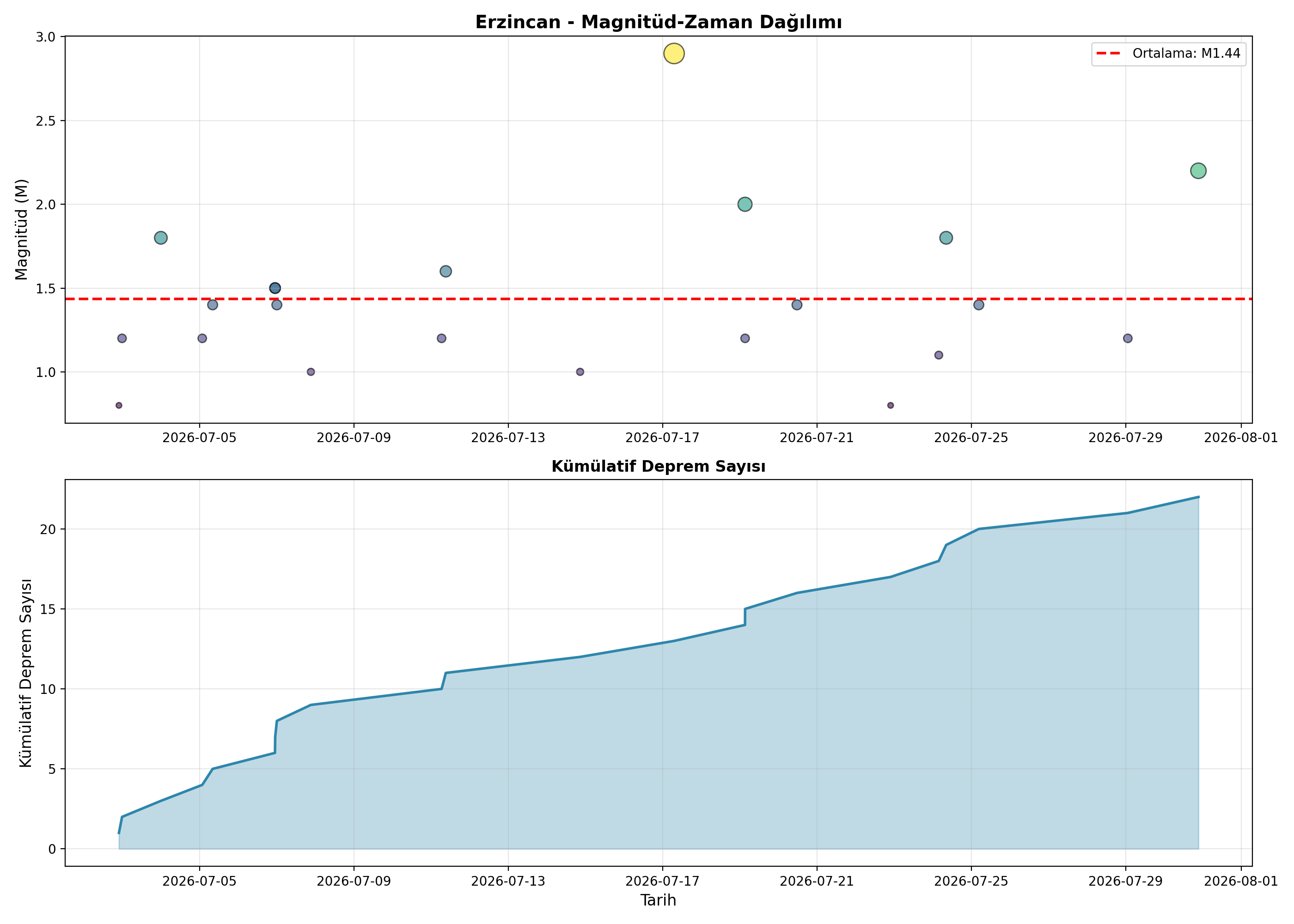Click the '2.0' tick on magnitude axis

(x=46, y=205)
